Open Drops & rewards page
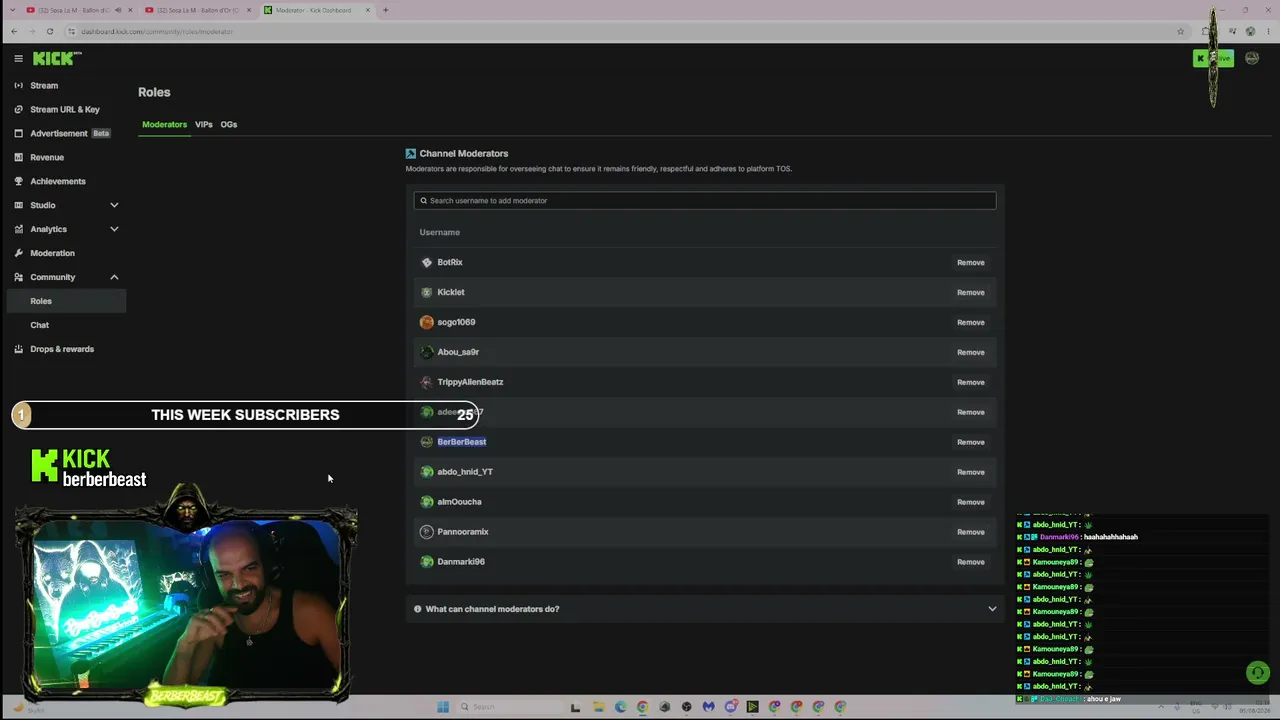The image size is (1280, 720). tap(62, 349)
